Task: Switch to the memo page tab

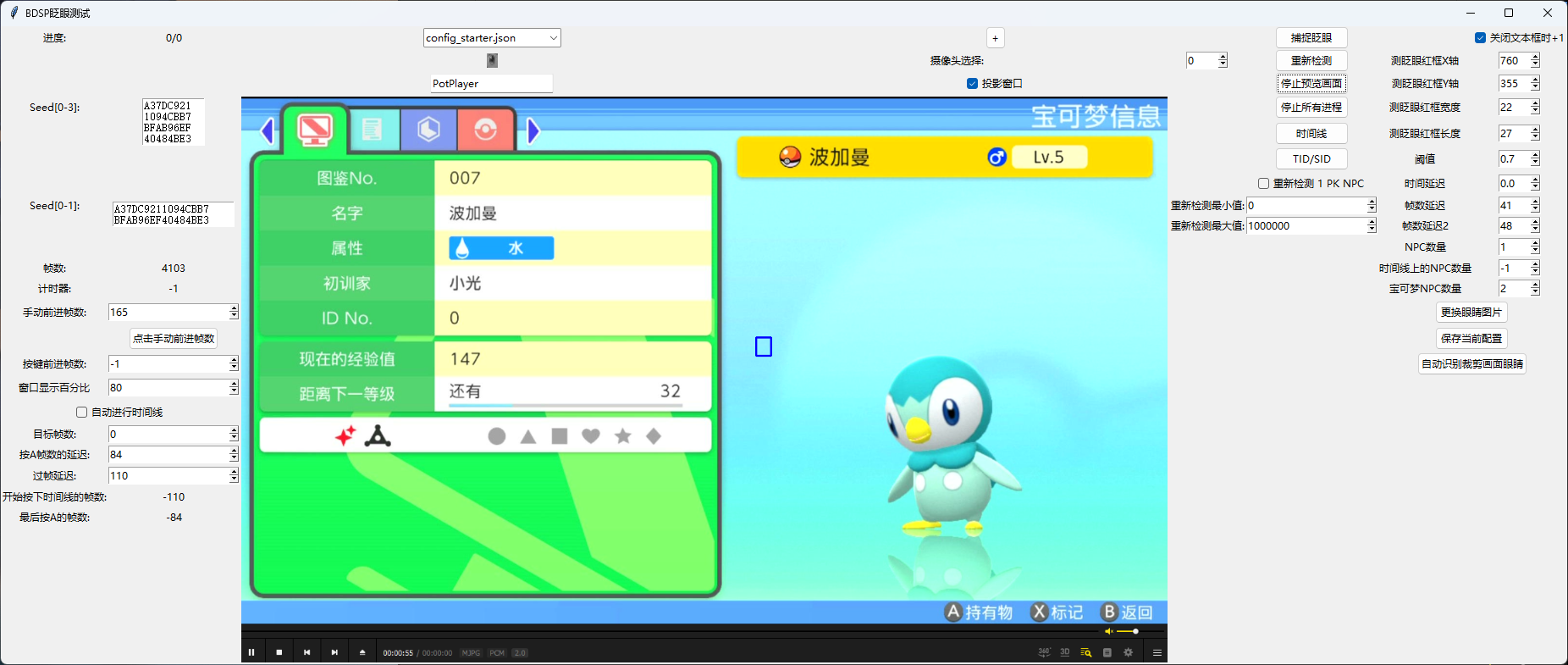Action: 372,130
